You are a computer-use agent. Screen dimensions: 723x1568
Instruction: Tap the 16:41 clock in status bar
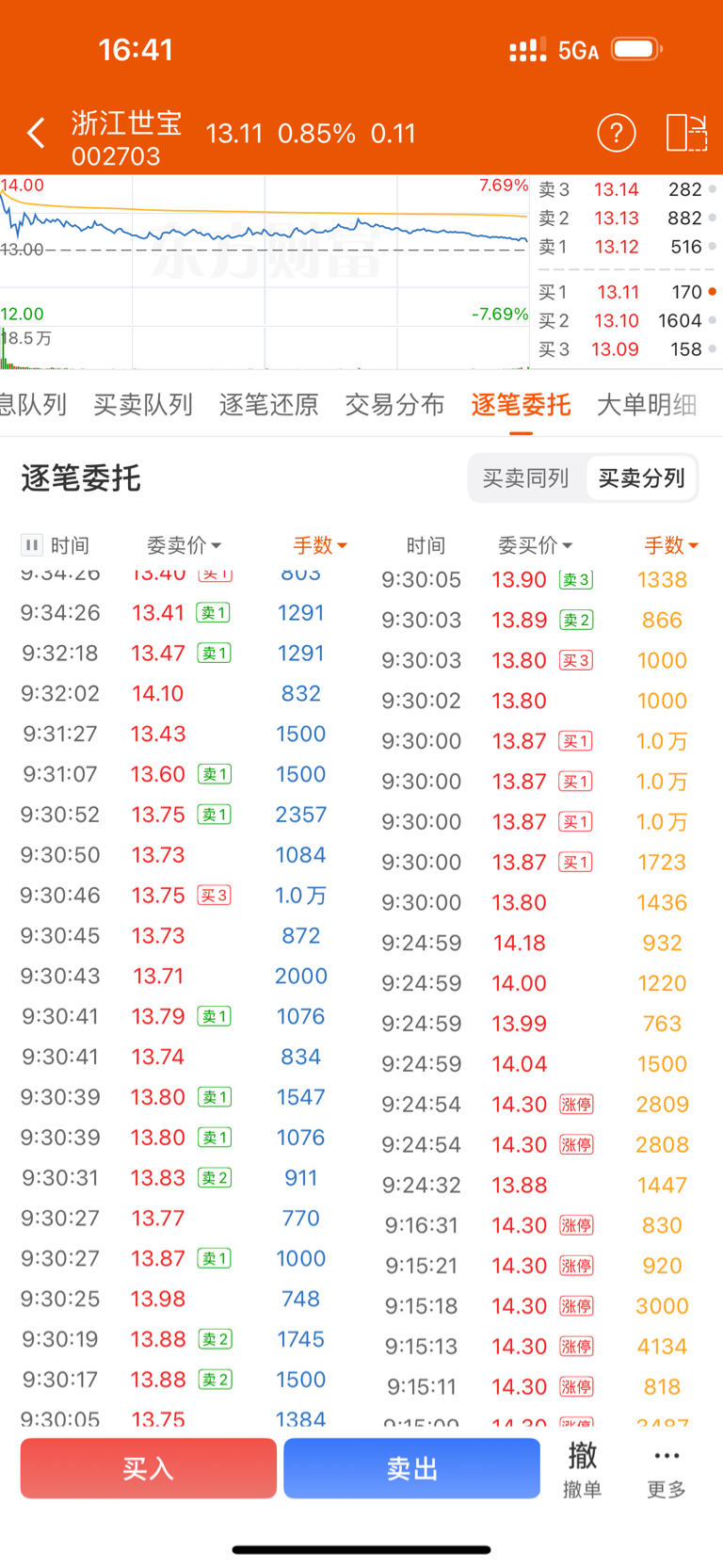(x=137, y=50)
